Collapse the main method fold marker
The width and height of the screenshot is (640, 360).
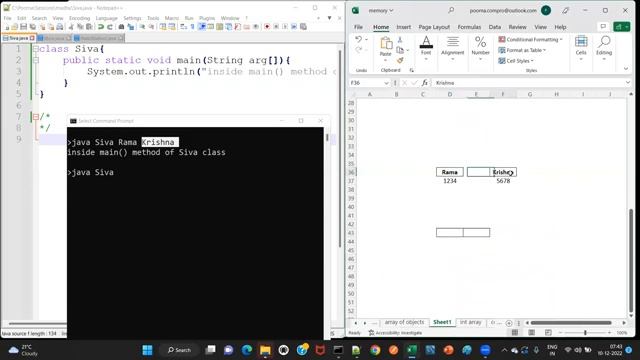tap(36, 60)
